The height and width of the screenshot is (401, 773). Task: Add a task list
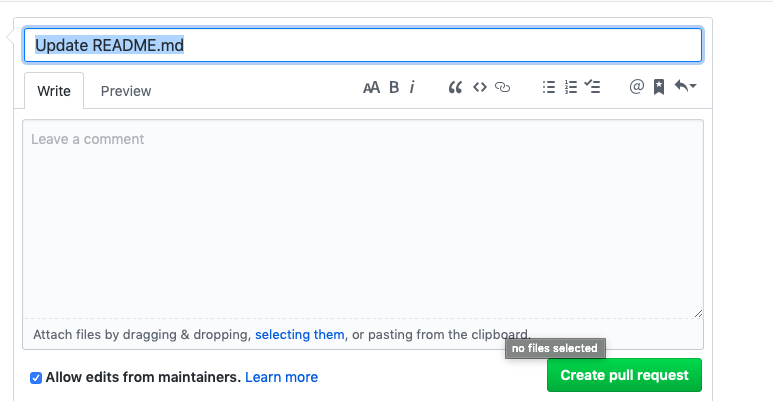click(x=593, y=88)
